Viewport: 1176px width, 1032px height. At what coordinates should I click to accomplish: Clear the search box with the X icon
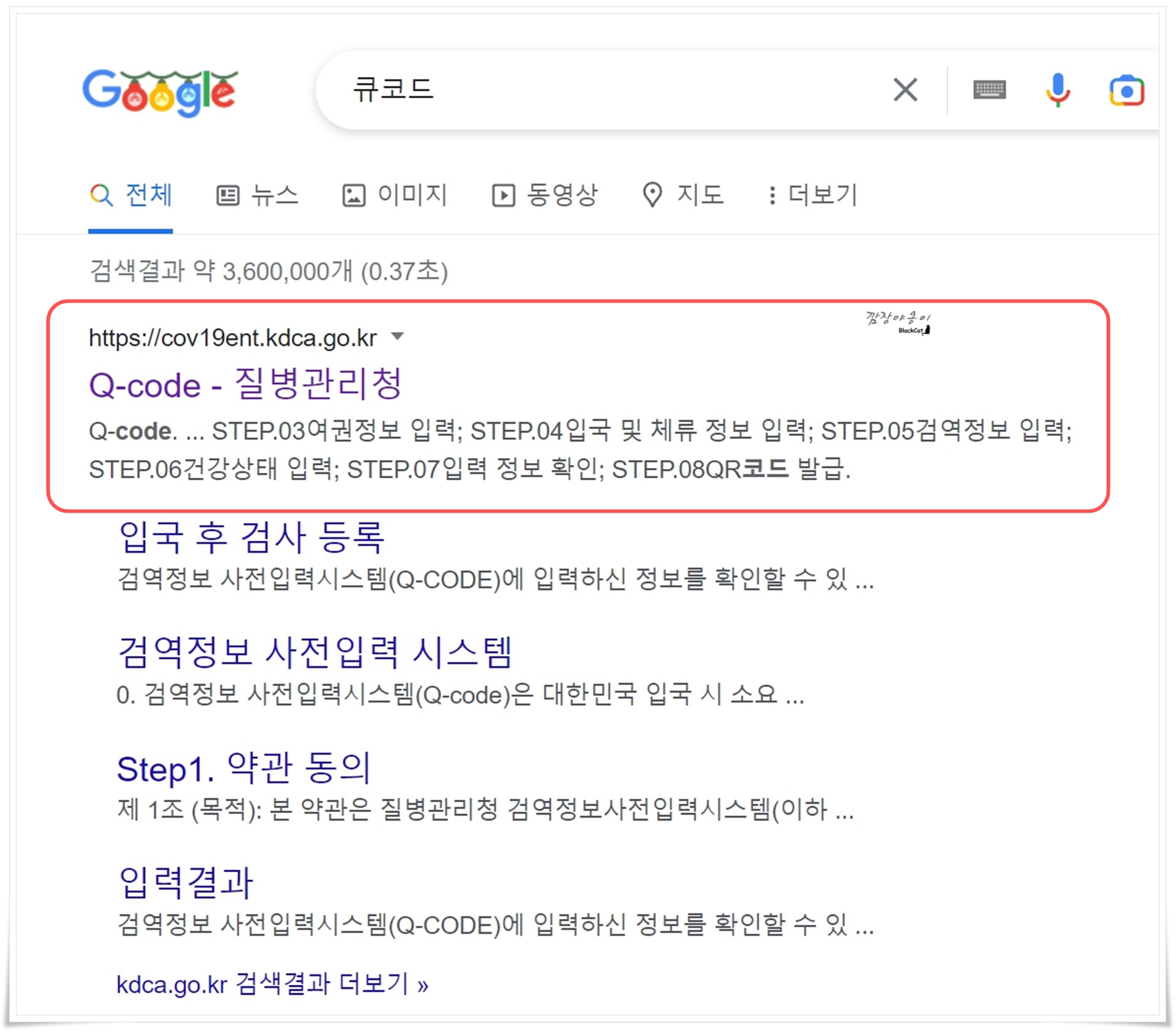click(905, 90)
